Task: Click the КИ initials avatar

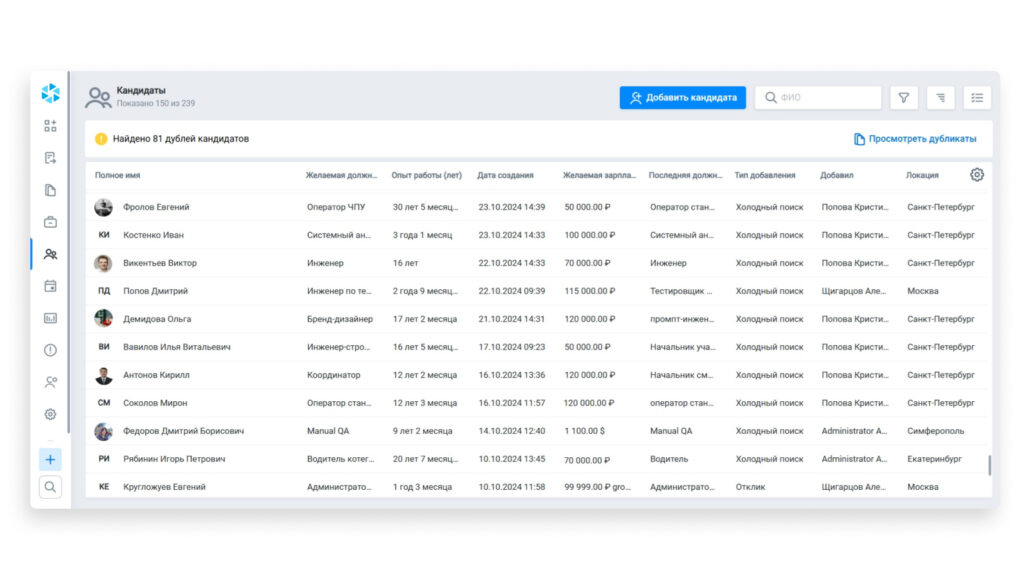Action: (x=104, y=235)
